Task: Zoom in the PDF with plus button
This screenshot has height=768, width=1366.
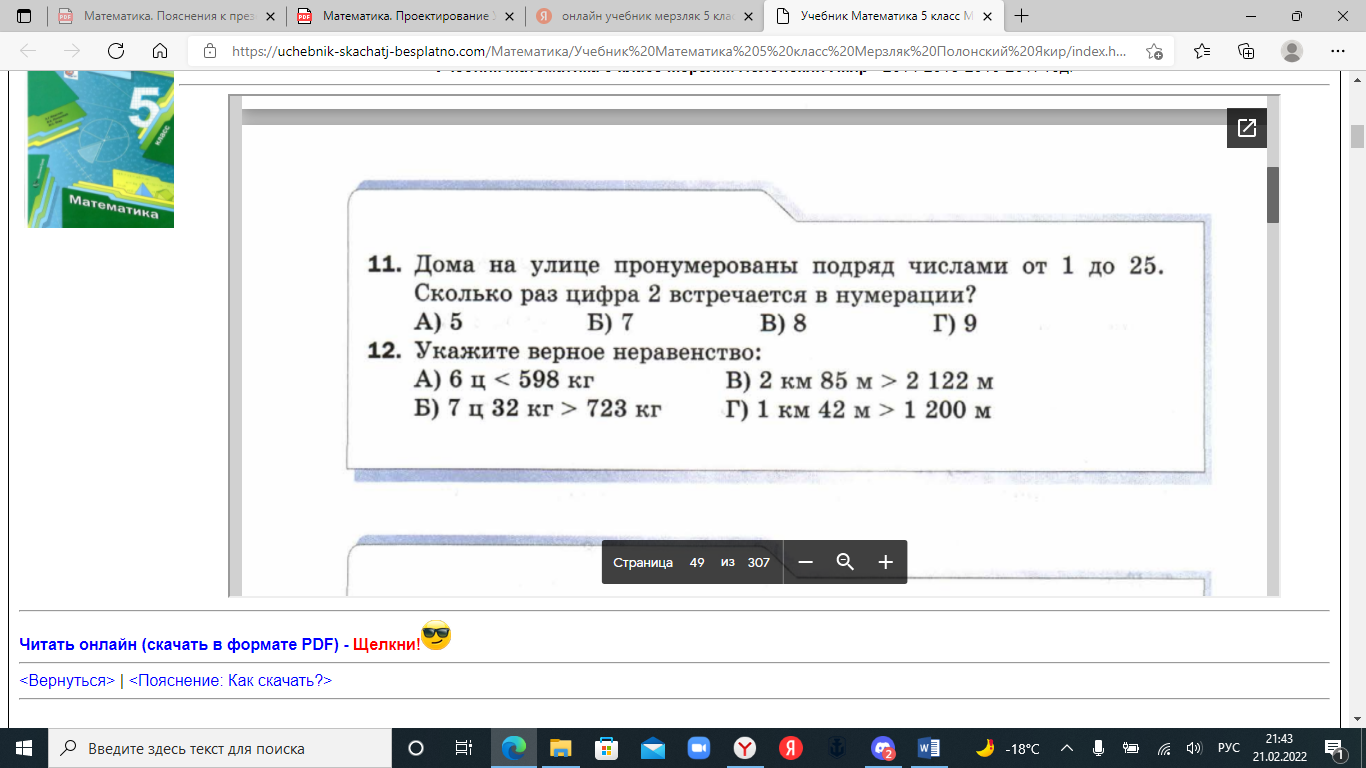Action: click(885, 562)
